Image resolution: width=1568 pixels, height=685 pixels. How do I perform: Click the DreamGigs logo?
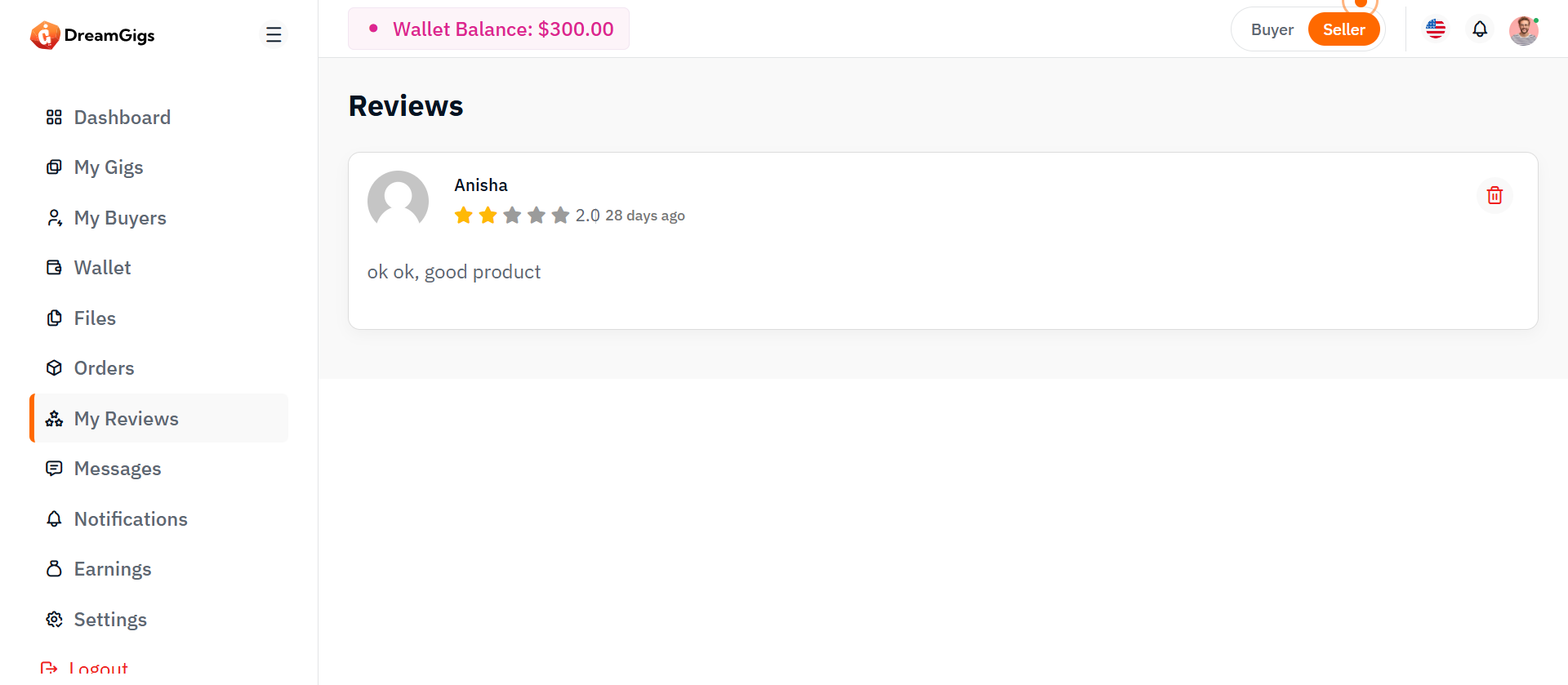coord(92,35)
